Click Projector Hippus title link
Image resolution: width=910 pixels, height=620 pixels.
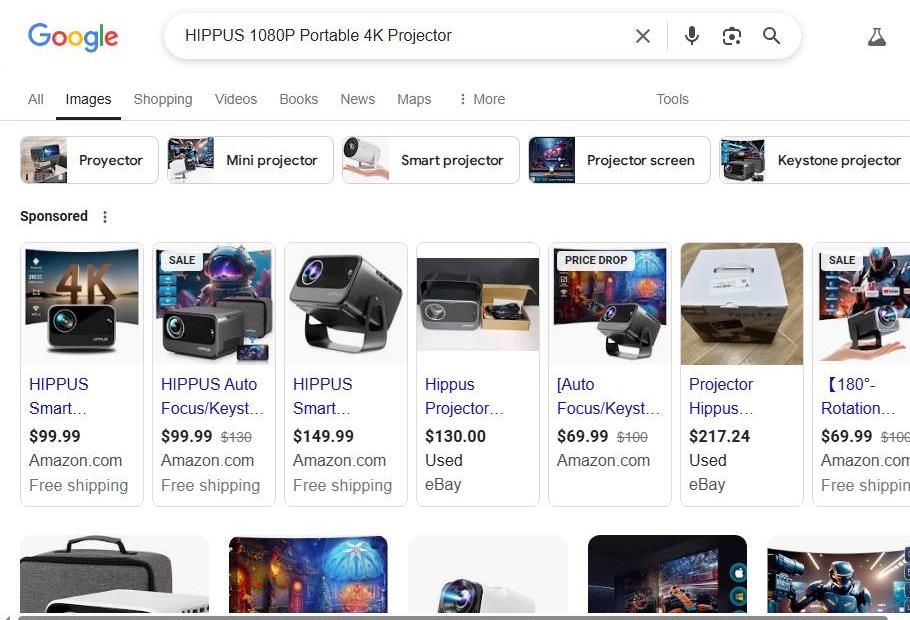(721, 396)
